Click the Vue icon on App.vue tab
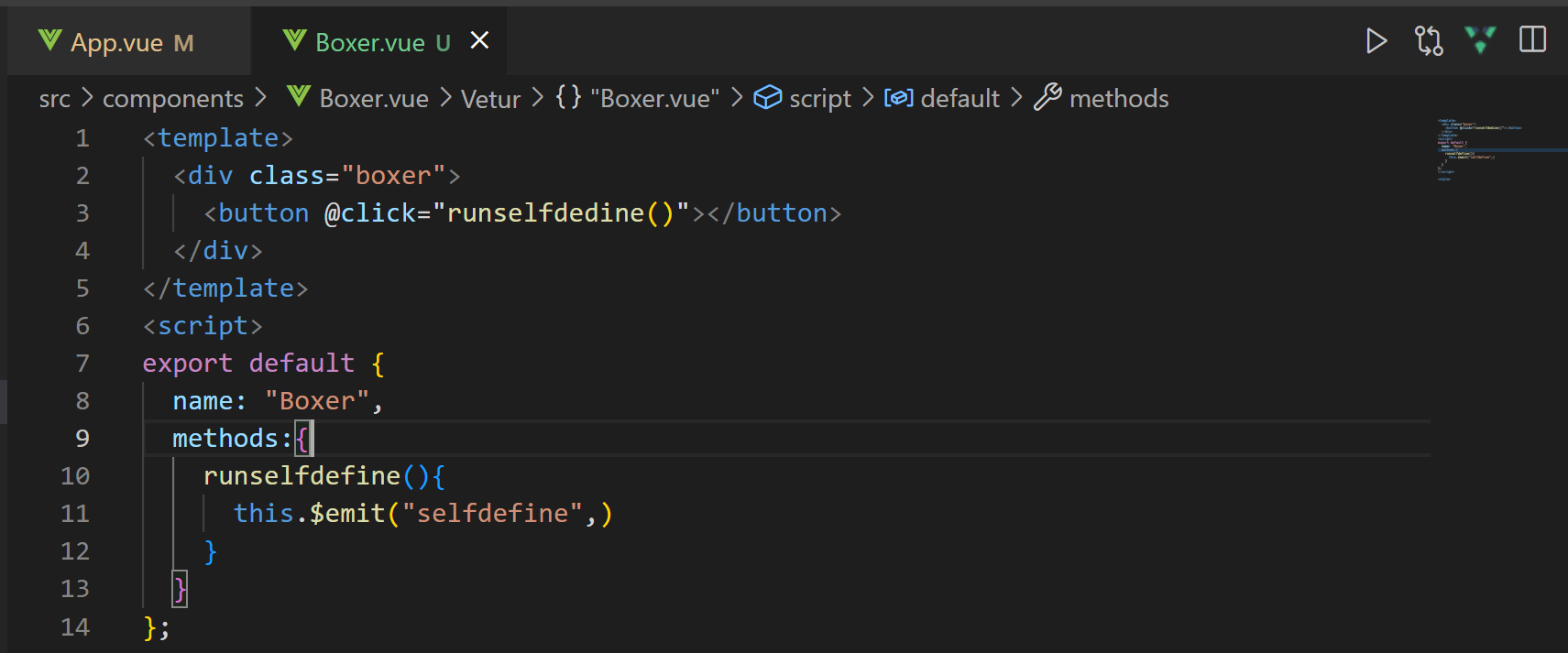Image resolution: width=1568 pixels, height=653 pixels. pos(50,41)
